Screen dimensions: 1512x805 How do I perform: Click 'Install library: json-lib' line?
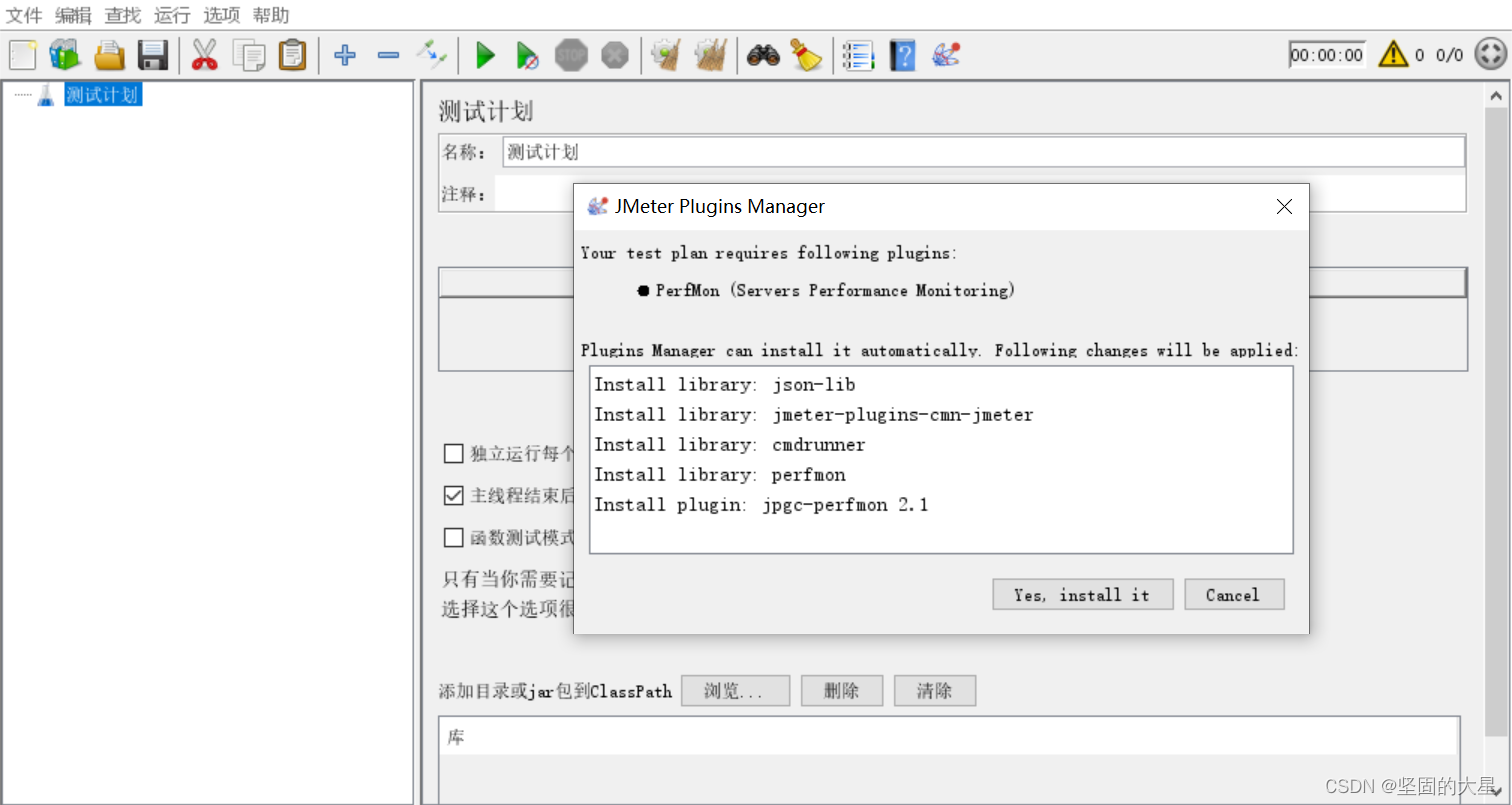[725, 384]
